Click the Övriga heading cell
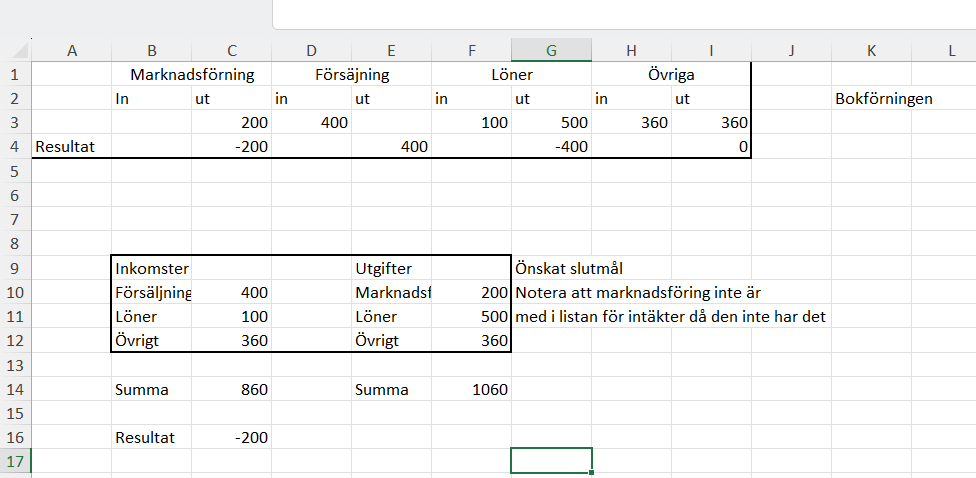Screen dimensions: 976x478 (672, 75)
